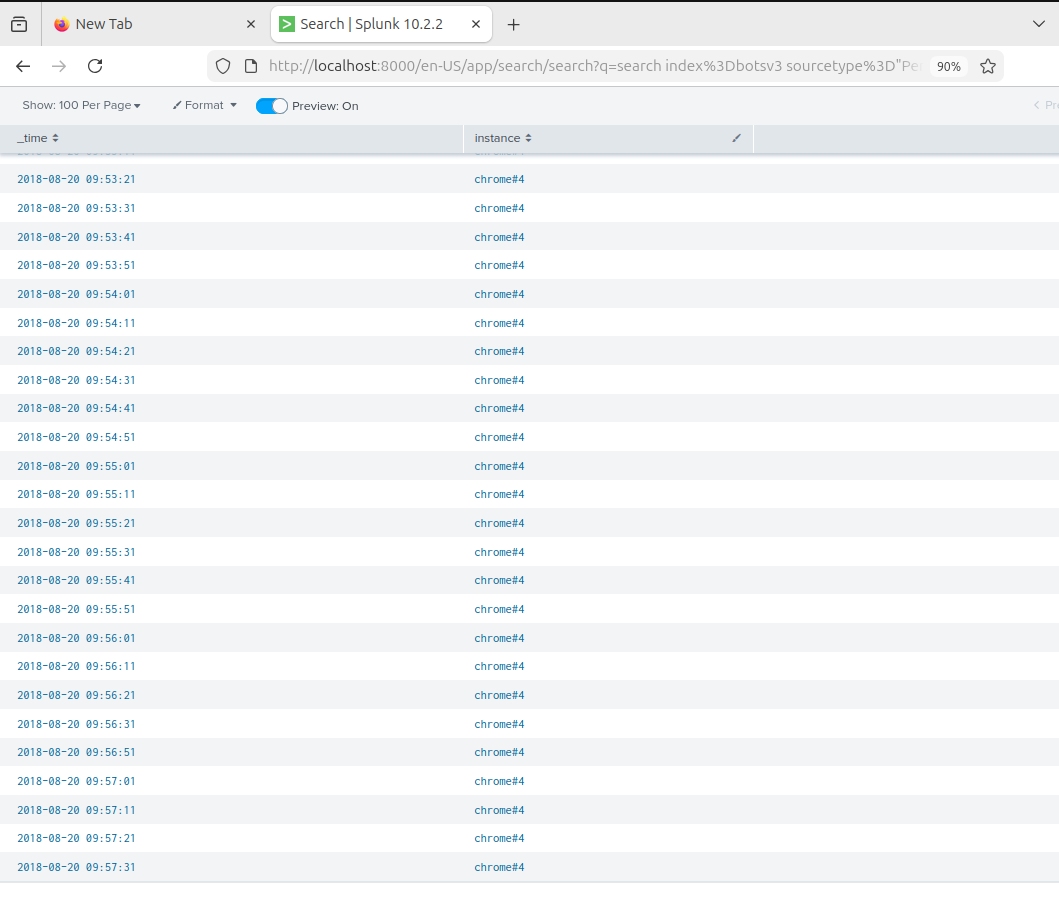
Task: Click timestamp 2018-08-20 09:55:51
Action: (x=76, y=609)
